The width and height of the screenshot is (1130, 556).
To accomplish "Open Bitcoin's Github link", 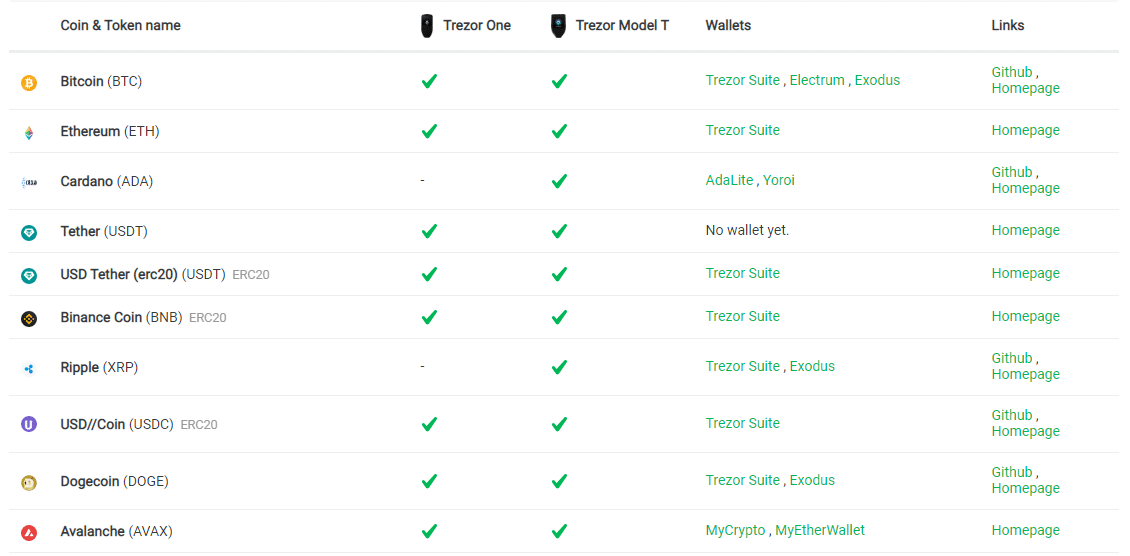I will [1012, 73].
